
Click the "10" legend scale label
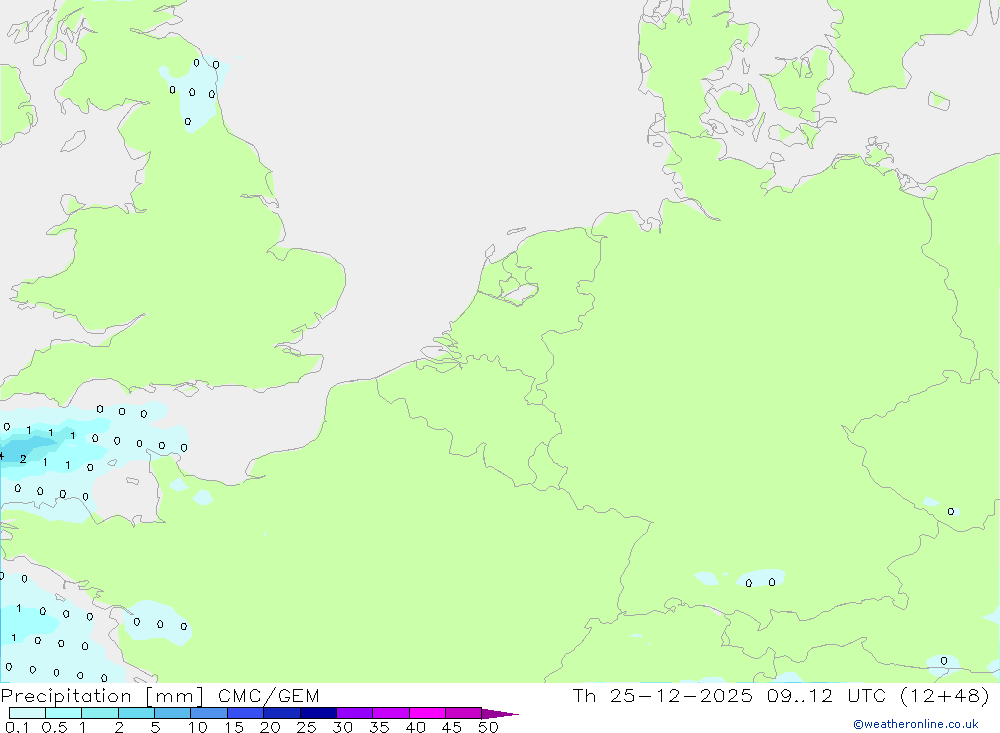tap(198, 727)
